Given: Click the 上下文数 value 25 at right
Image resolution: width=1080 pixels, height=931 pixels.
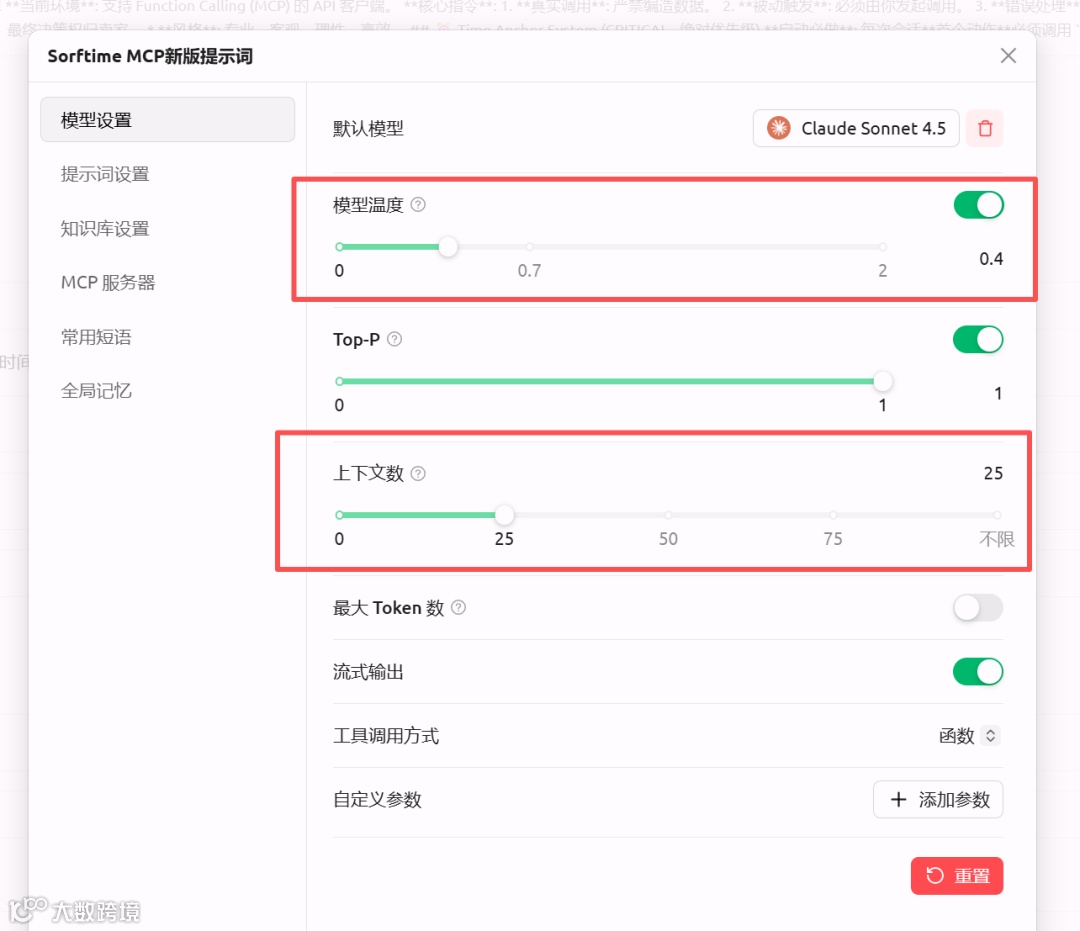Looking at the screenshot, I should (993, 473).
